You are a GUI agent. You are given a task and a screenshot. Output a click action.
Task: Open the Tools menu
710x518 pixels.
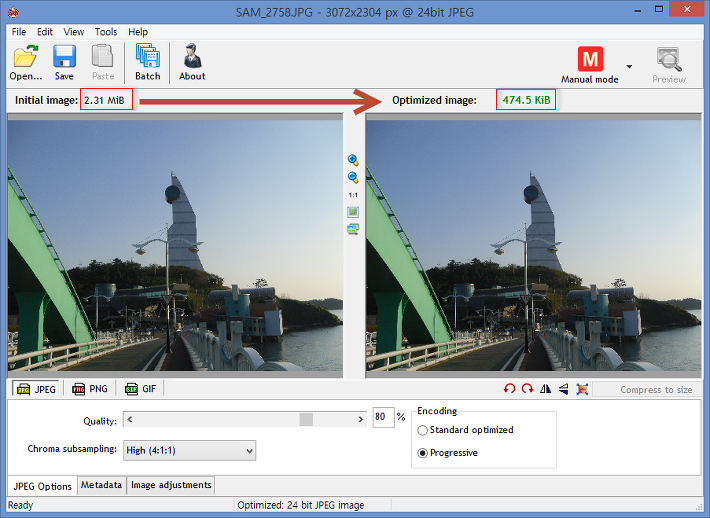[106, 32]
